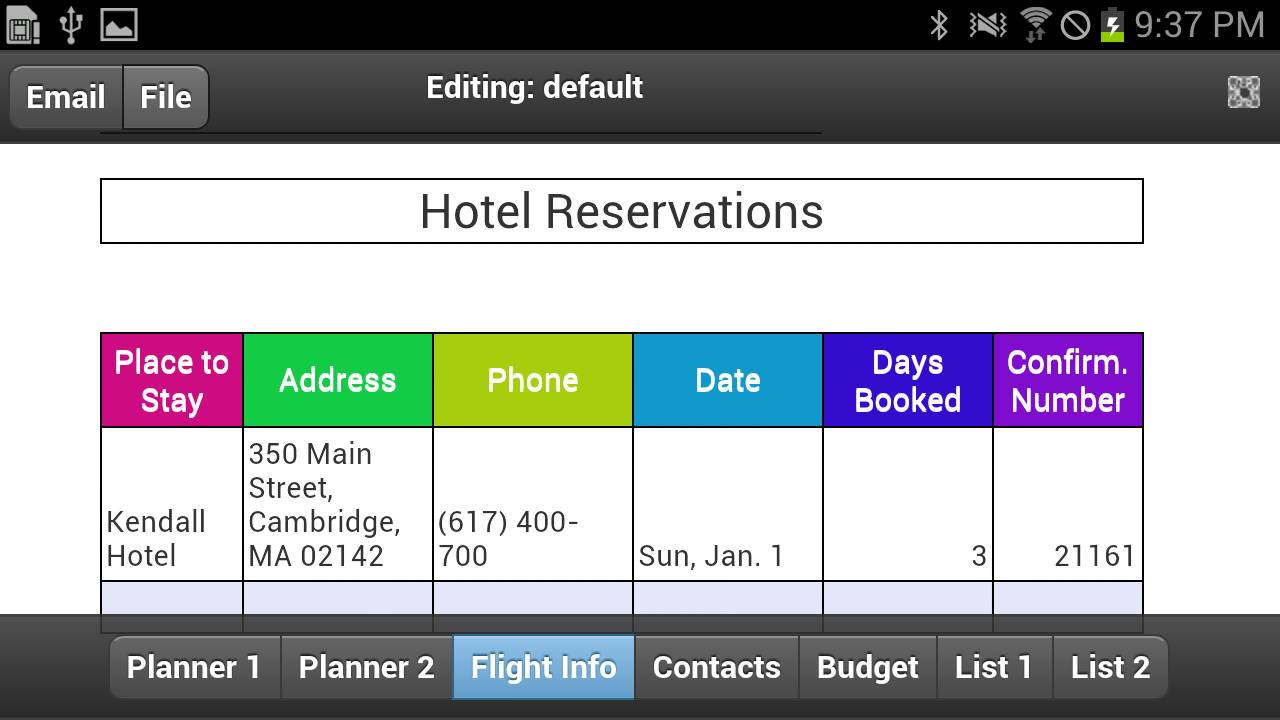Tap the Wi-Fi signal icon
Screen dimensions: 1280x720
[1035, 25]
